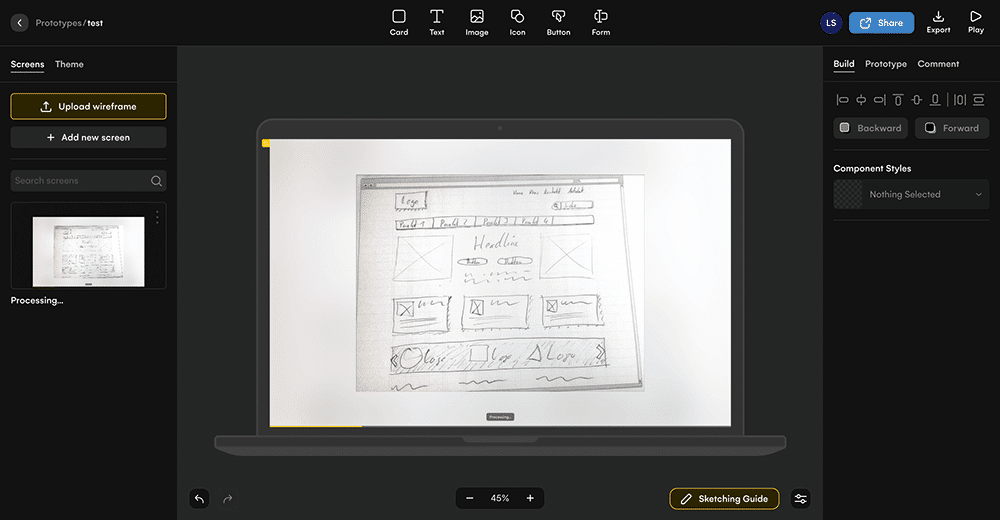Play the prototype preview

click(x=976, y=22)
